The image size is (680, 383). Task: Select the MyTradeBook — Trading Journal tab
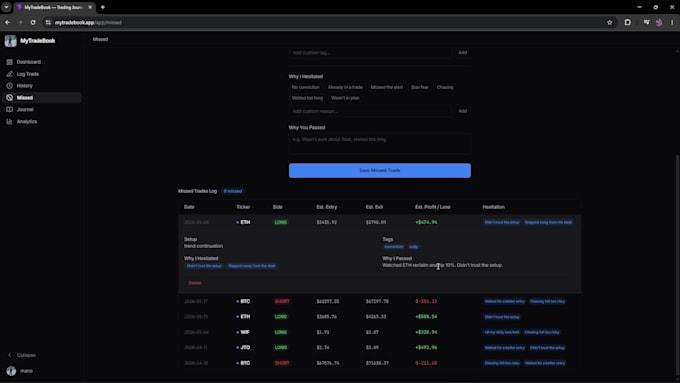point(53,7)
